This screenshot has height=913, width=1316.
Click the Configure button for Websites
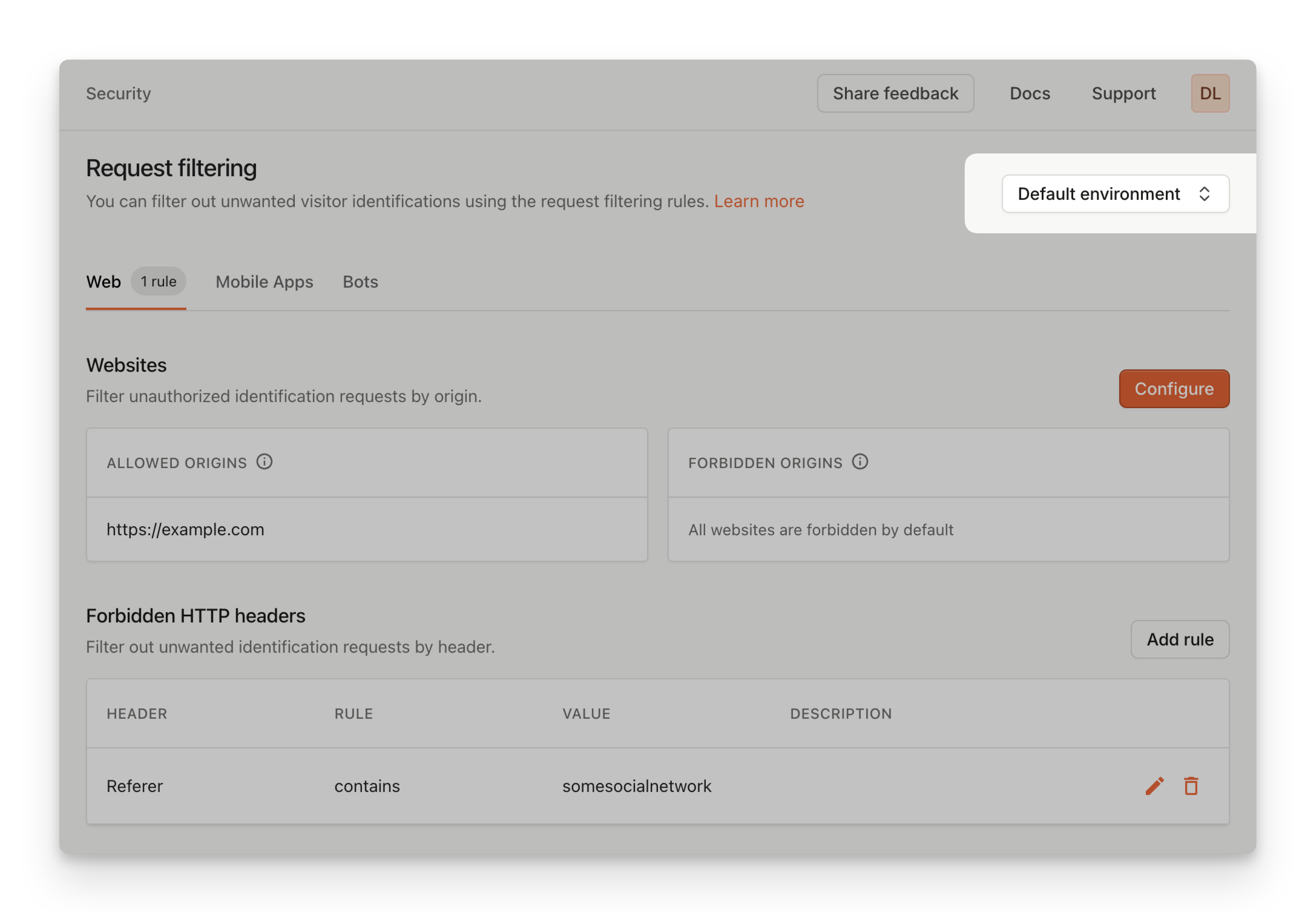1173,389
